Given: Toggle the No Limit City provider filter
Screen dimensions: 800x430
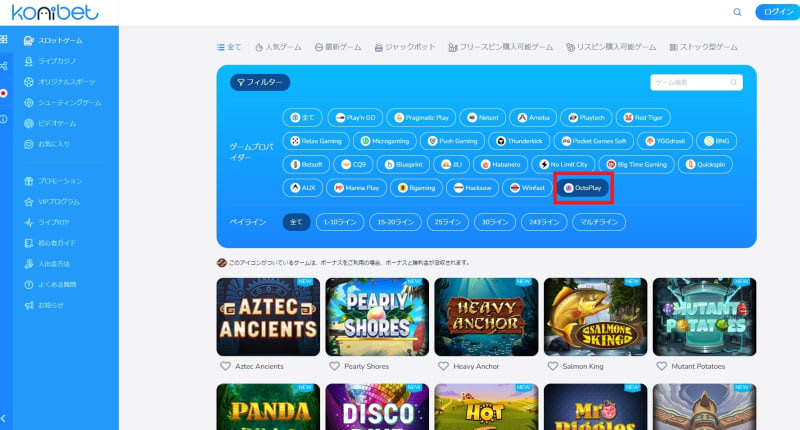Looking at the screenshot, I should (x=563, y=164).
